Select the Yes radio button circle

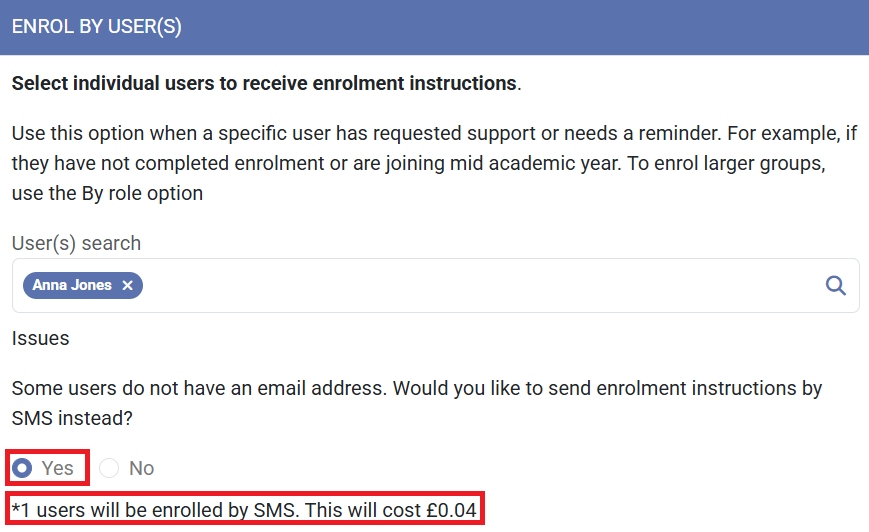point(23,468)
